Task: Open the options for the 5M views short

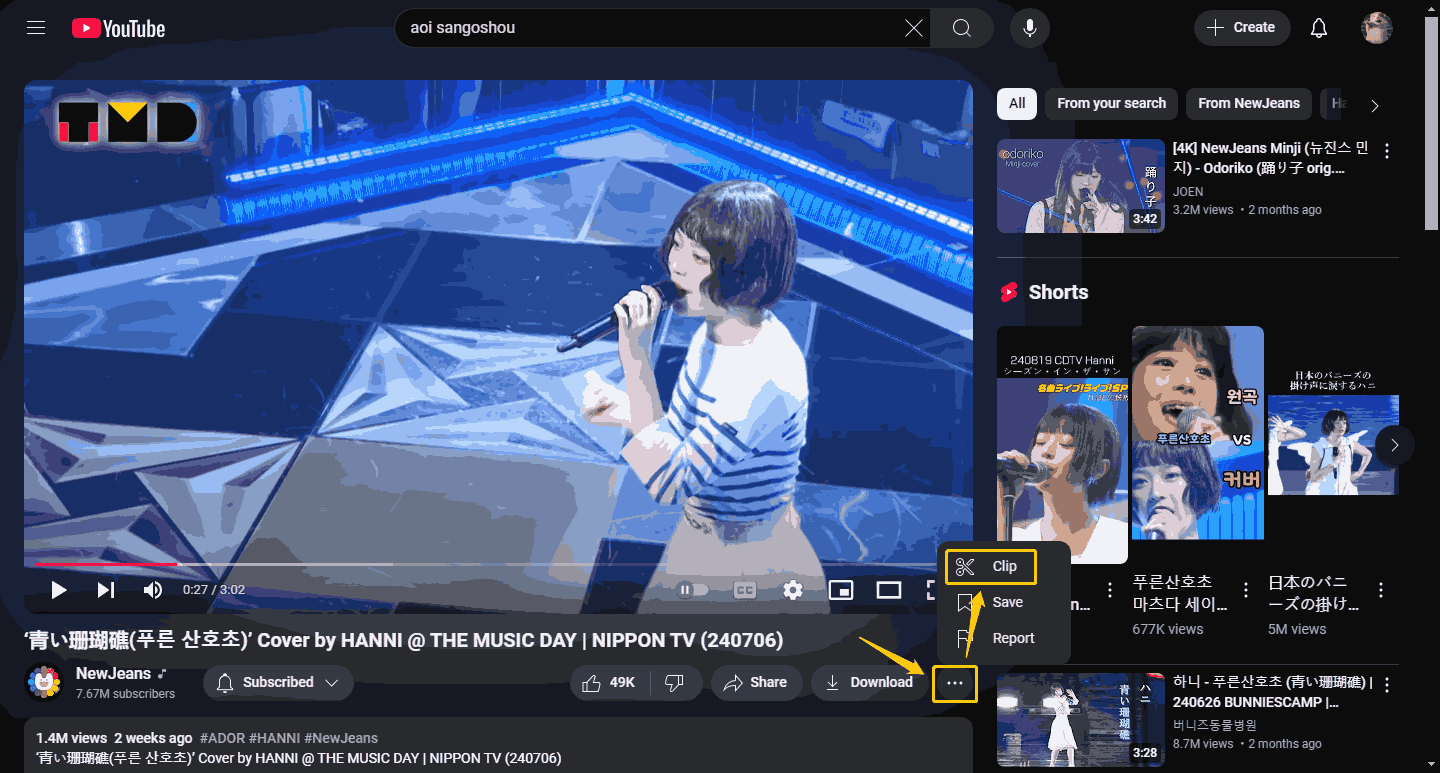Action: pos(1381,590)
